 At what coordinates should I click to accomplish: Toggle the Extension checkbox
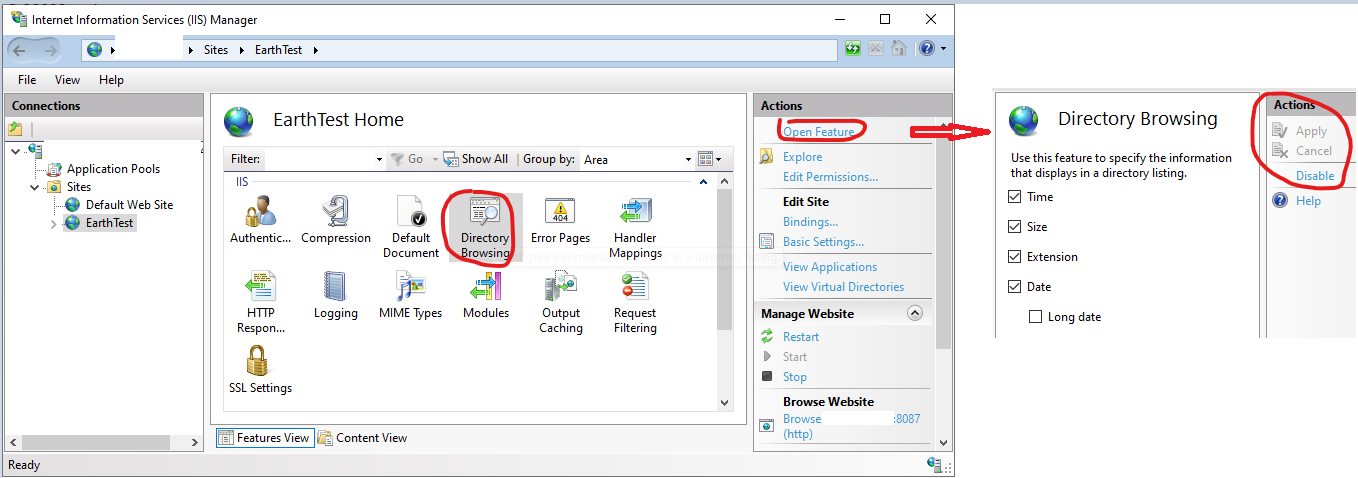tap(1016, 257)
